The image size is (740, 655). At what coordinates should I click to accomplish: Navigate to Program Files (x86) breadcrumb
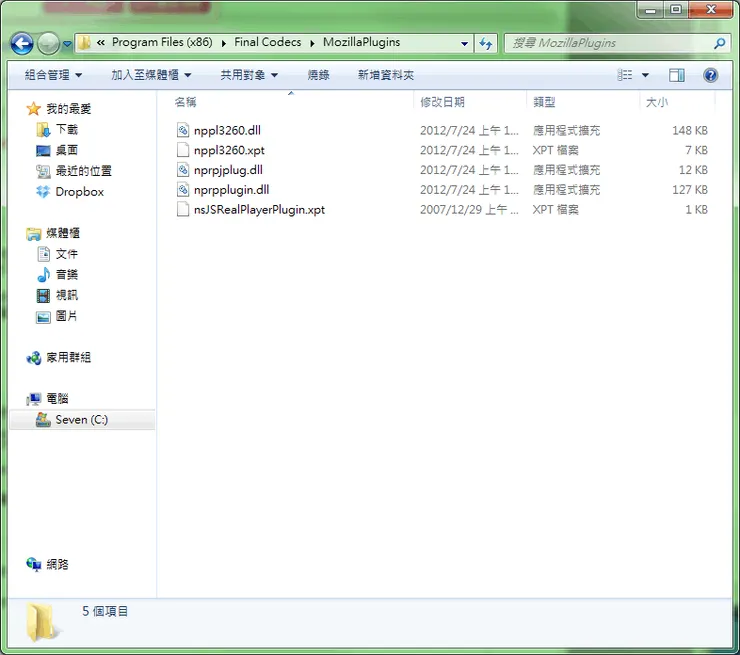[162, 42]
